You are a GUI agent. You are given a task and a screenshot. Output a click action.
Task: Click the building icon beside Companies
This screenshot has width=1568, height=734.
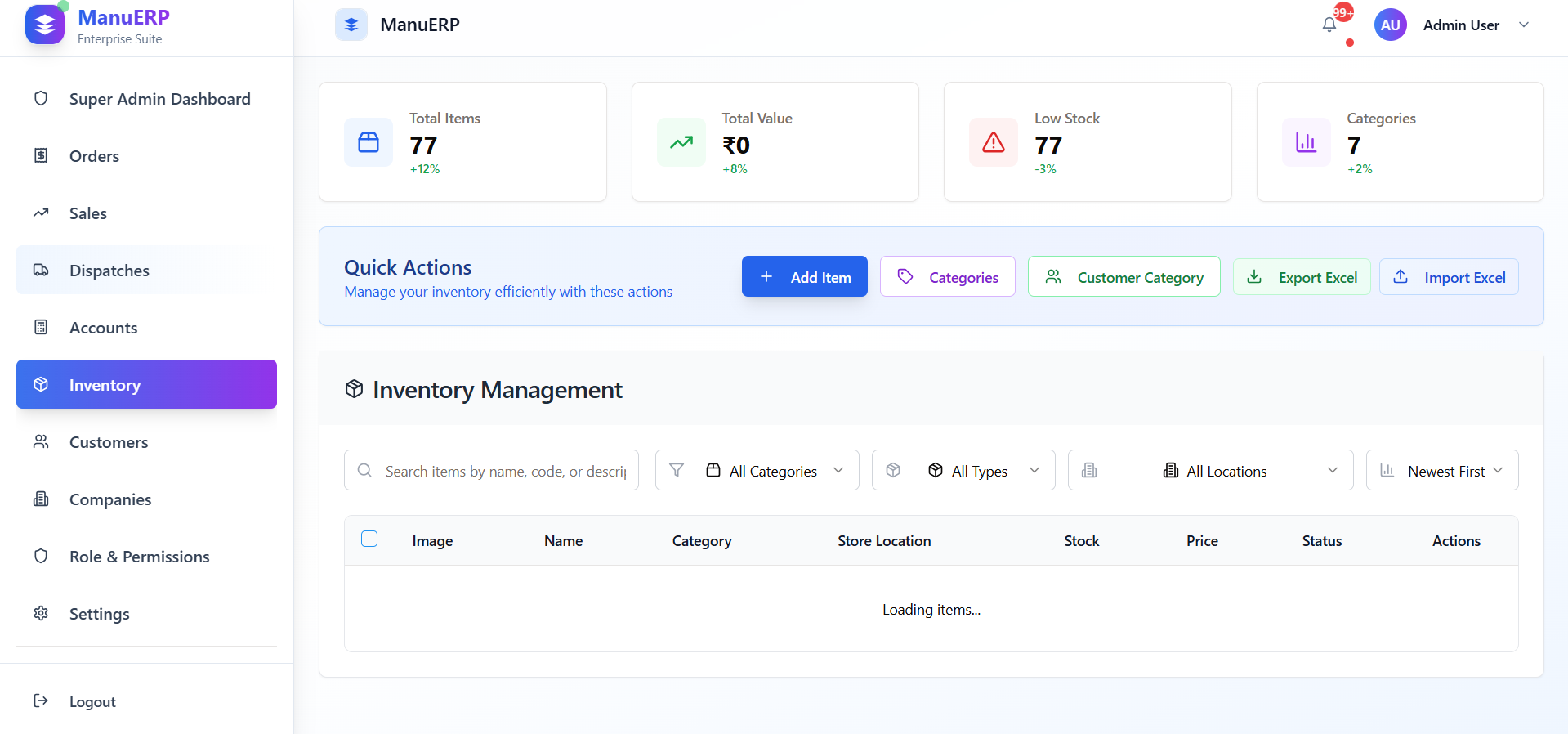(41, 499)
